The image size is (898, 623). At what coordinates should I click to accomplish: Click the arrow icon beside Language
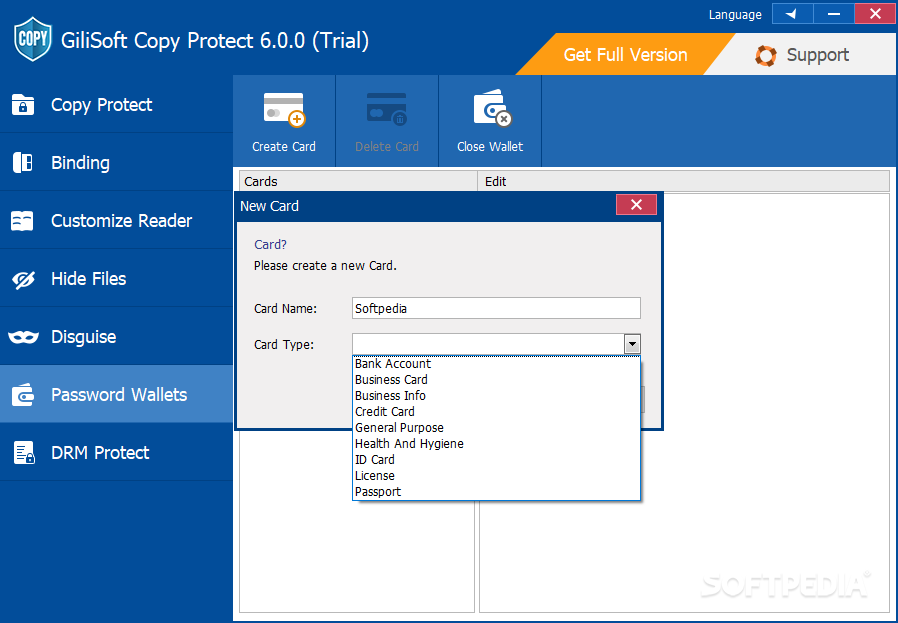(792, 14)
